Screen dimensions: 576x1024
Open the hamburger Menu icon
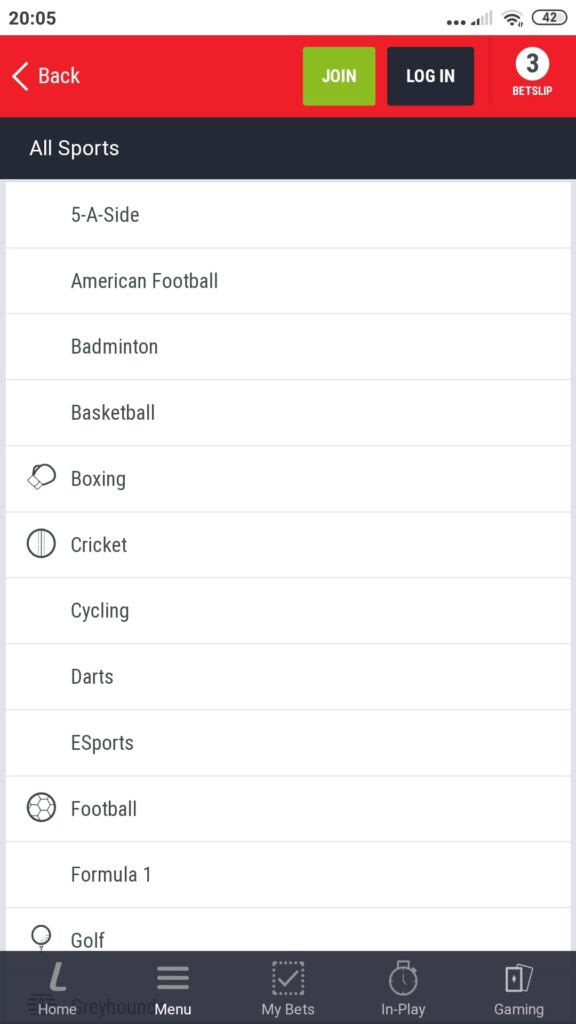point(173,978)
